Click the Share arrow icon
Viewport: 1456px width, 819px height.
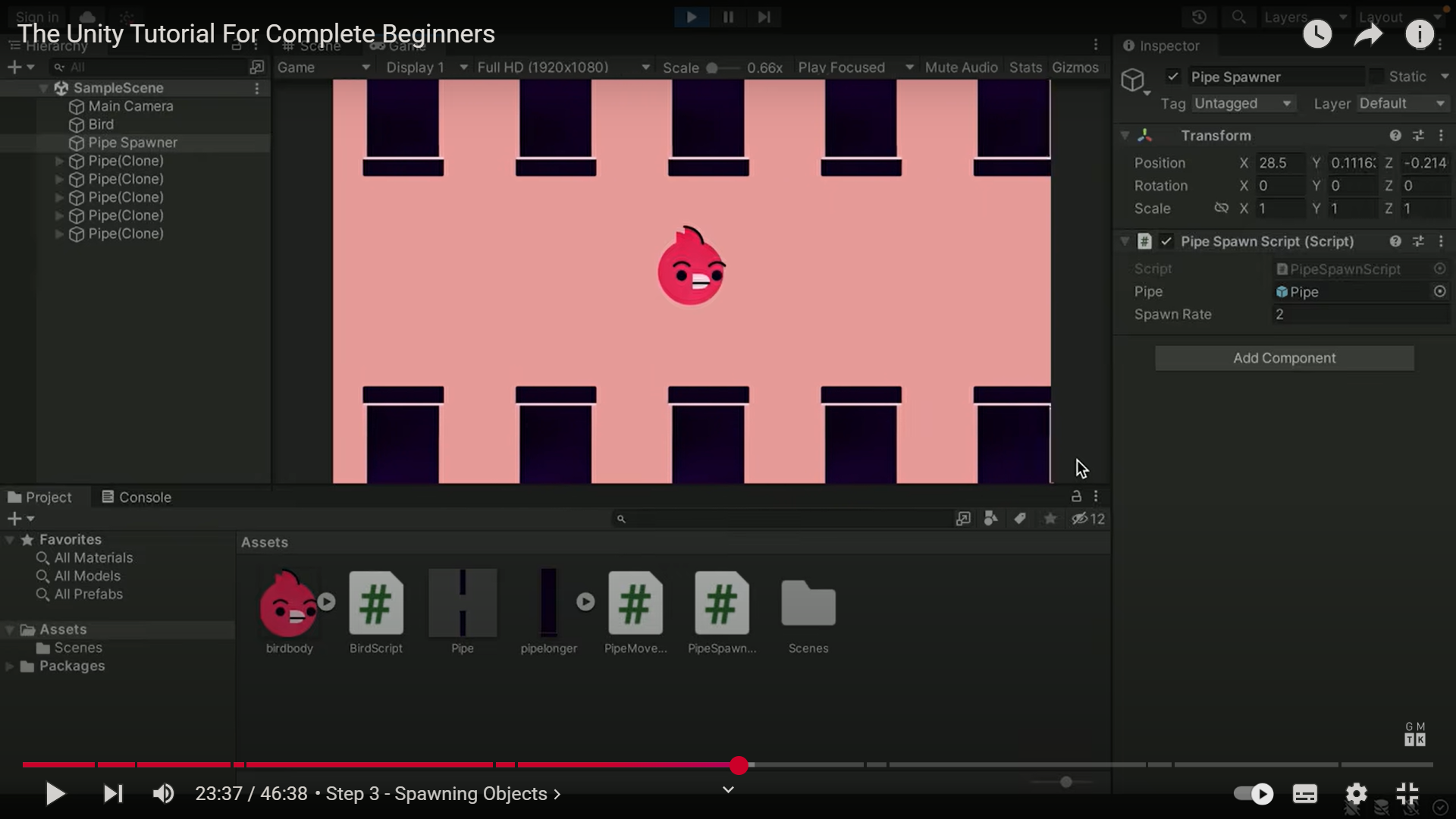[1368, 34]
